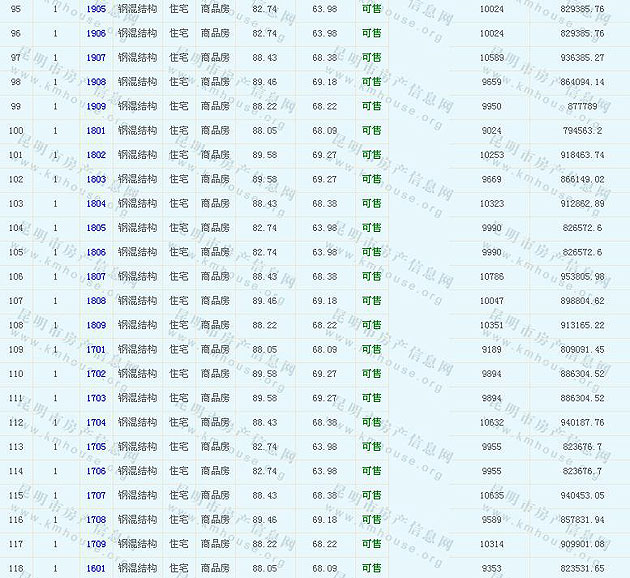
Task: Open unit 1807 link
Action: click(x=96, y=277)
